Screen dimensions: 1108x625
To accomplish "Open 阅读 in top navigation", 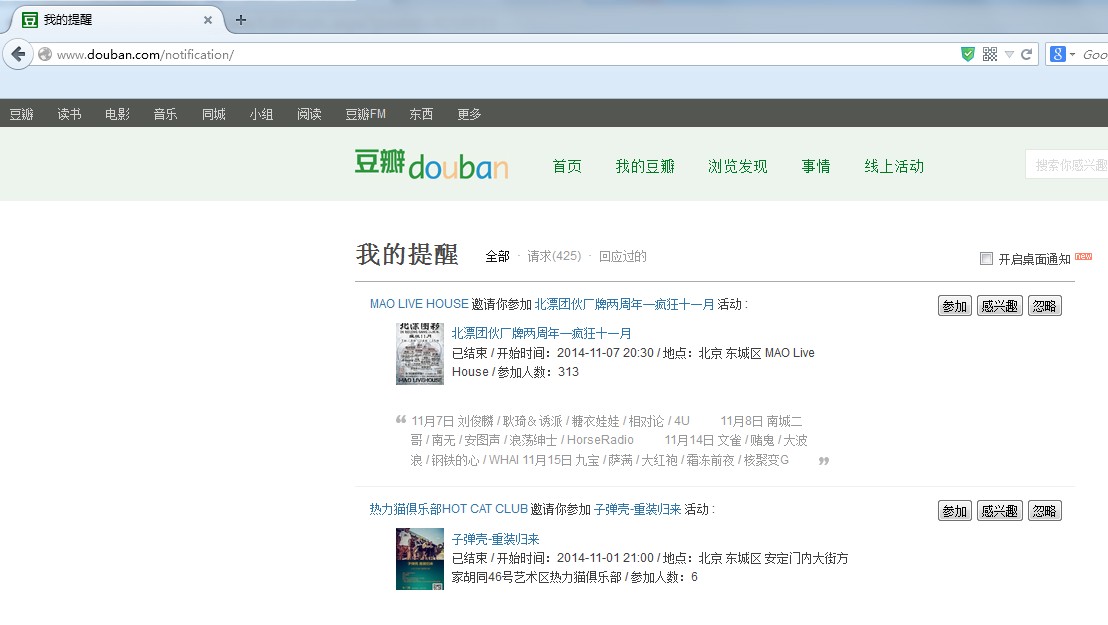I will click(x=310, y=114).
